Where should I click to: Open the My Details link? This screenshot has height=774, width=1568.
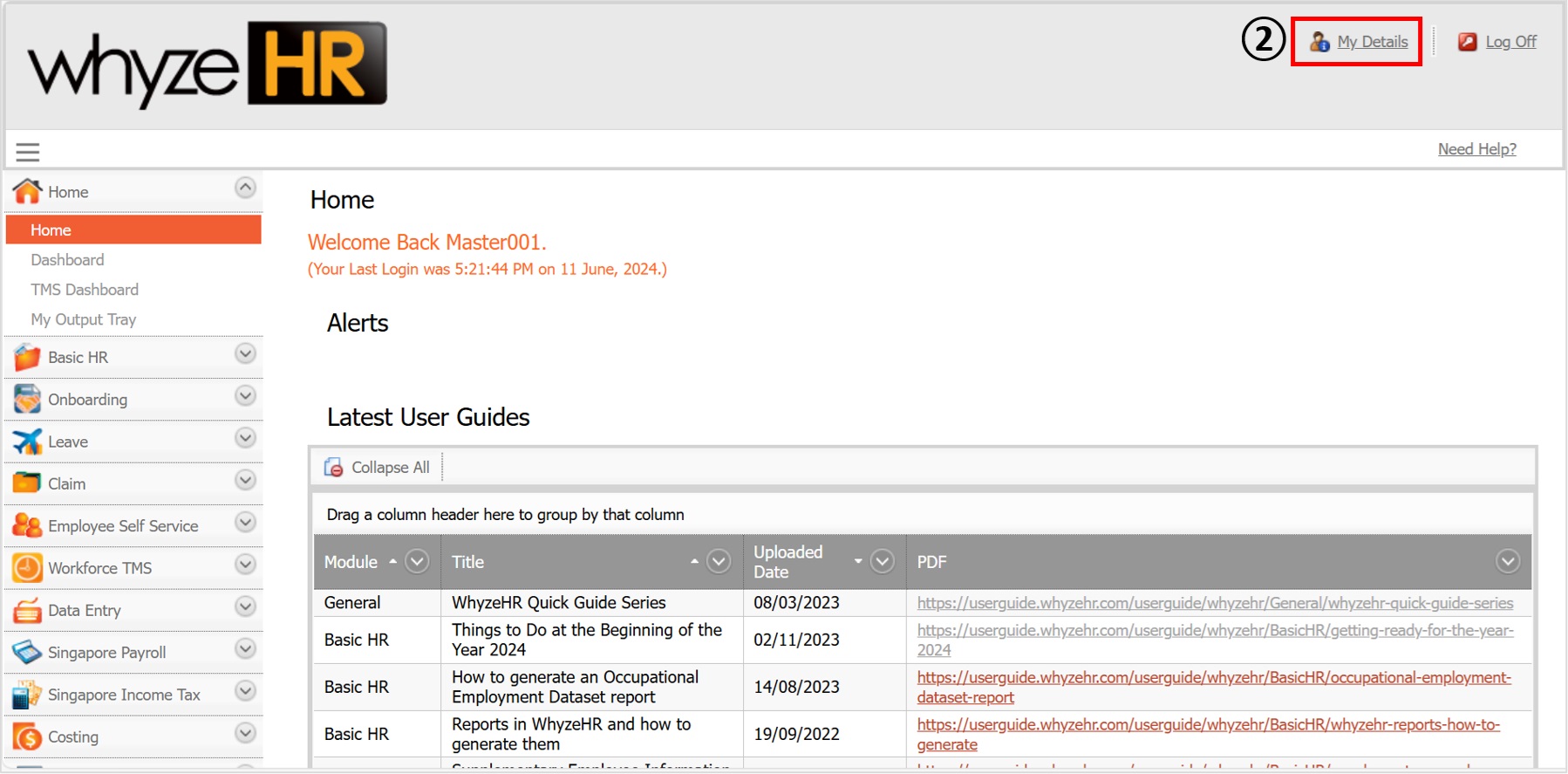coord(1372,42)
